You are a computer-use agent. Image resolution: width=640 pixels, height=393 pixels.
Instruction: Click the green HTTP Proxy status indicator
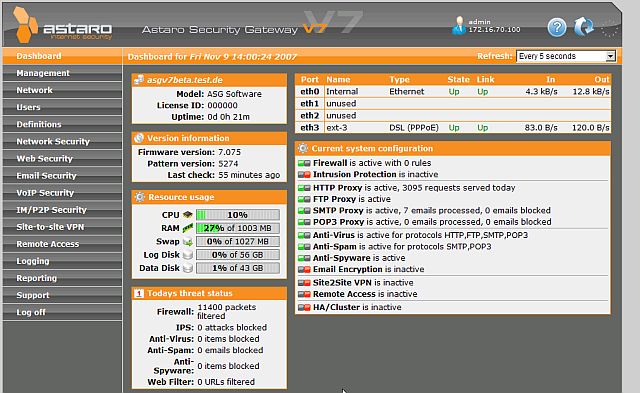pyautogui.click(x=304, y=188)
